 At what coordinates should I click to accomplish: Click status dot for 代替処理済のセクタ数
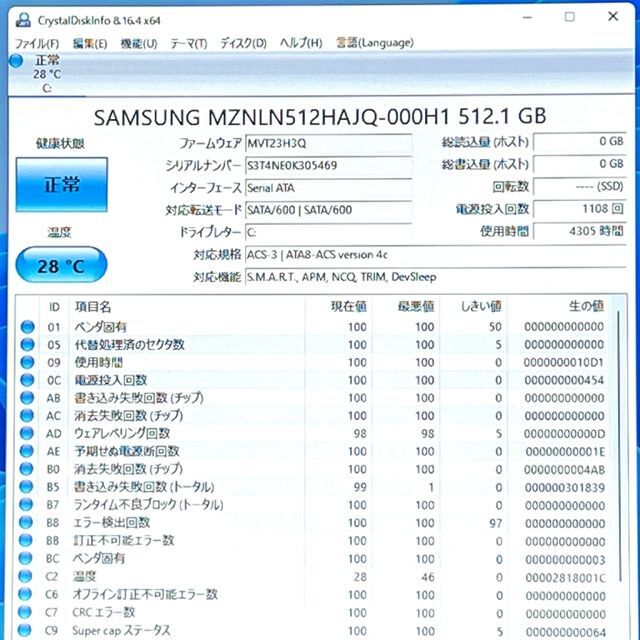pyautogui.click(x=27, y=344)
